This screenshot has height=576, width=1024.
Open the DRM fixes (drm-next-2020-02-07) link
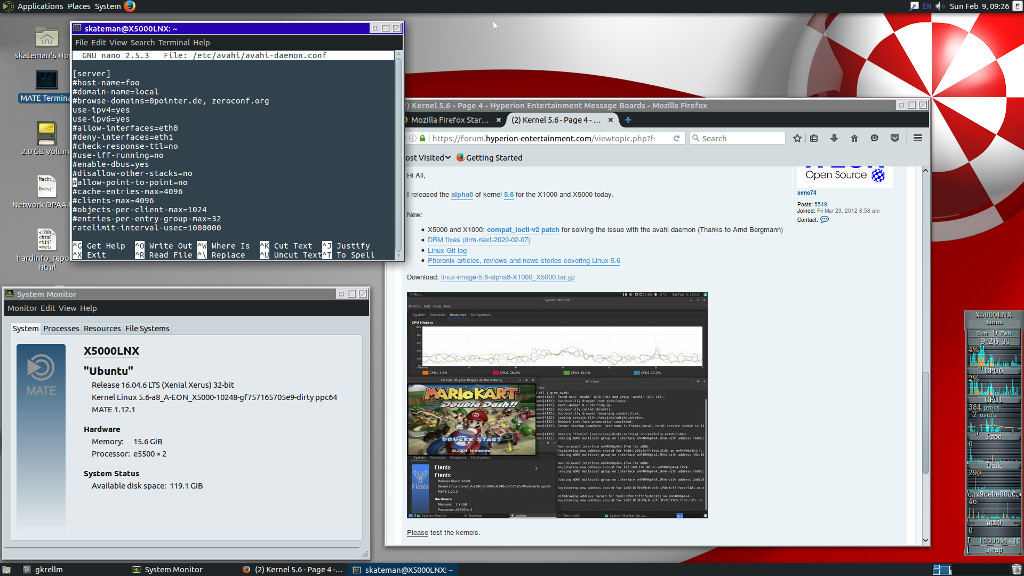tap(479, 240)
